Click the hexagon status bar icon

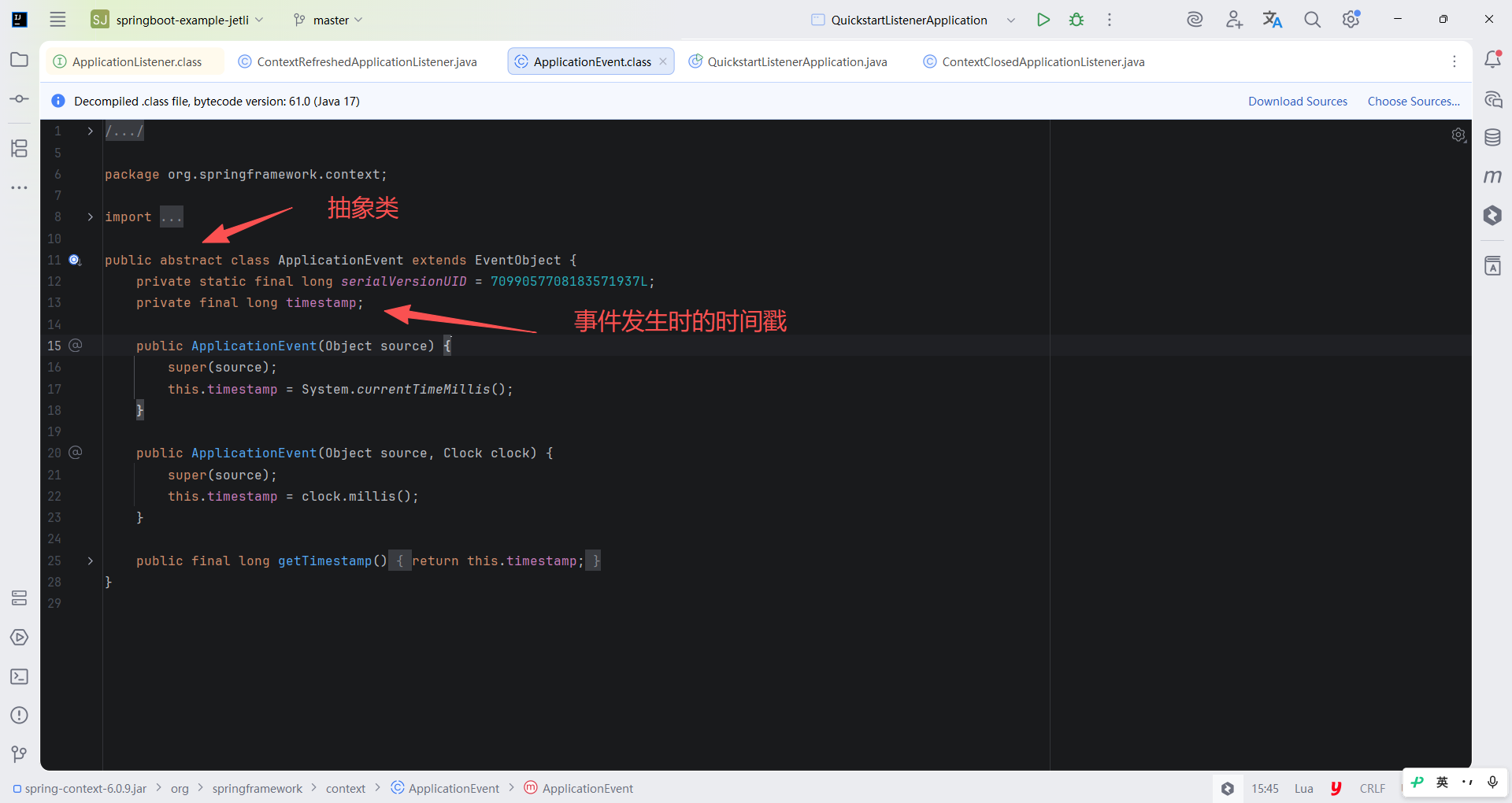[x=1228, y=788]
